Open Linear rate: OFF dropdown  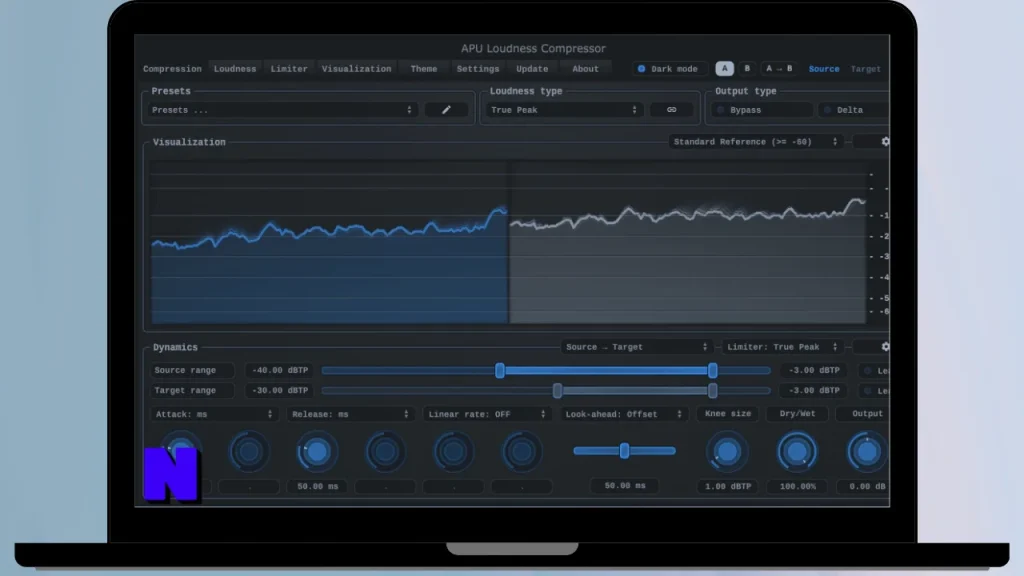pyautogui.click(x=487, y=414)
